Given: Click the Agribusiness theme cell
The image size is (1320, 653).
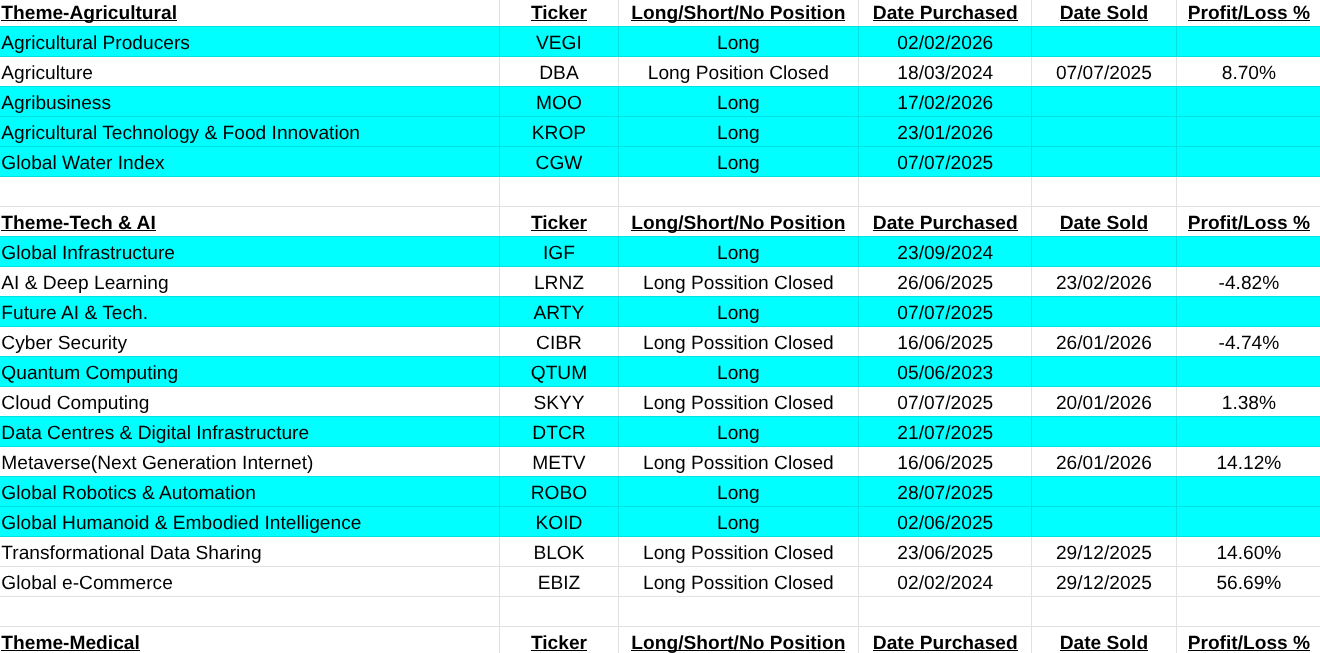Looking at the screenshot, I should [x=56, y=103].
